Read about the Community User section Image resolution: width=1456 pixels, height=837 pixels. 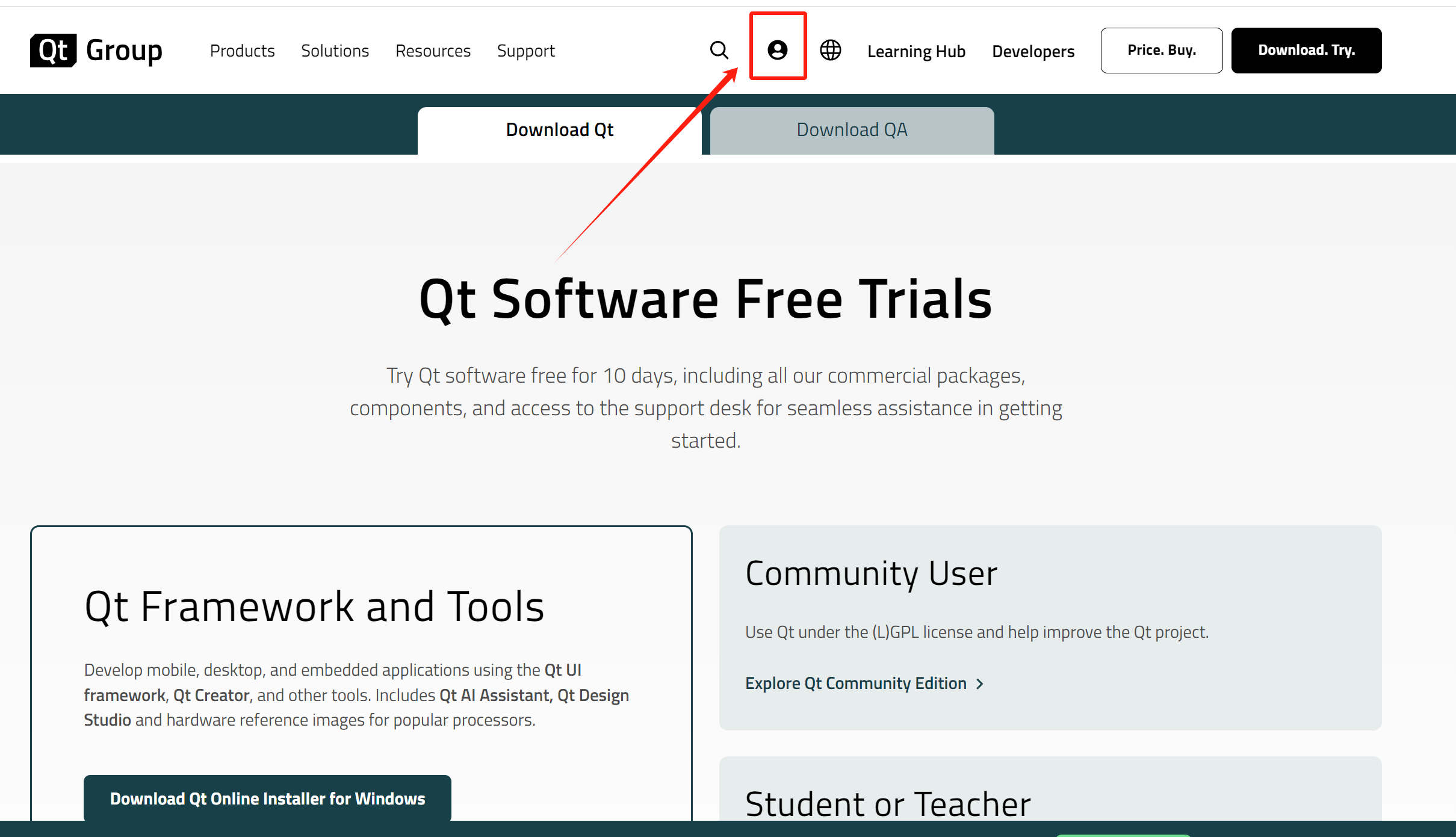click(871, 573)
